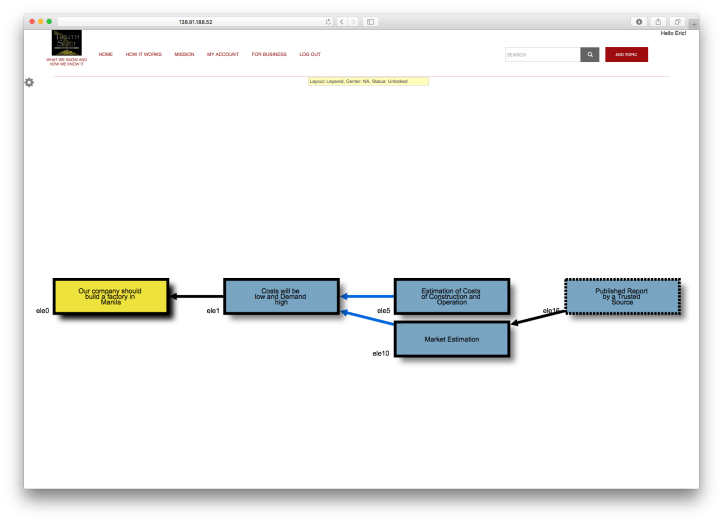The width and height of the screenshot is (723, 523).
Task: Toggle Safari sidebar button
Action: click(370, 21)
